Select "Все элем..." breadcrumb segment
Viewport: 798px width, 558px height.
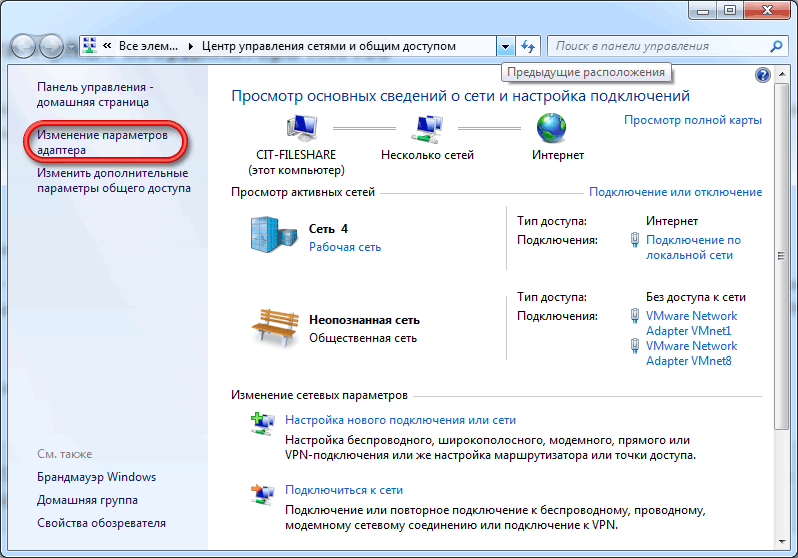click(x=148, y=46)
